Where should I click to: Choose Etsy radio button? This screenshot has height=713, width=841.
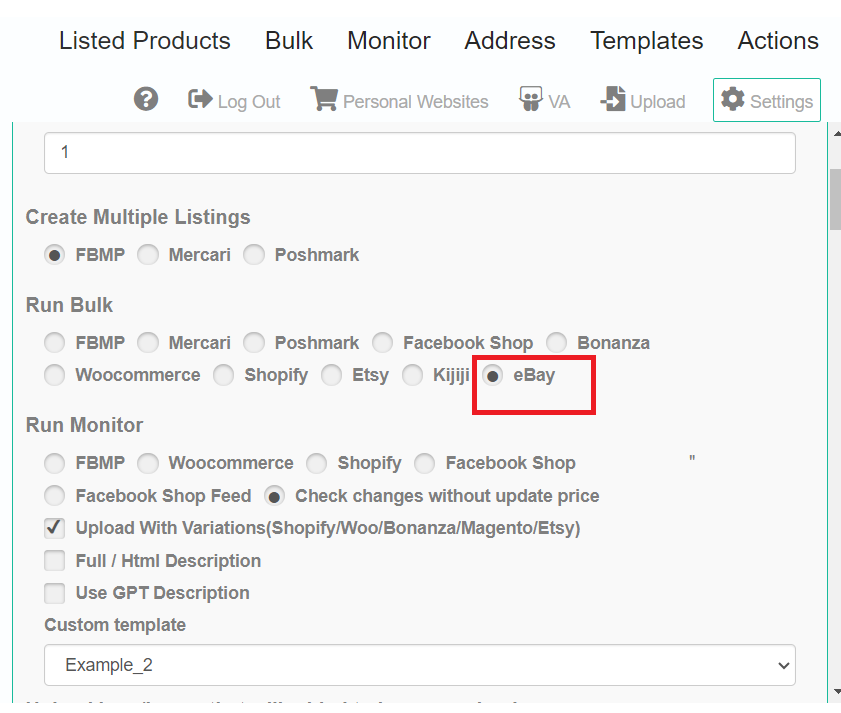(331, 375)
